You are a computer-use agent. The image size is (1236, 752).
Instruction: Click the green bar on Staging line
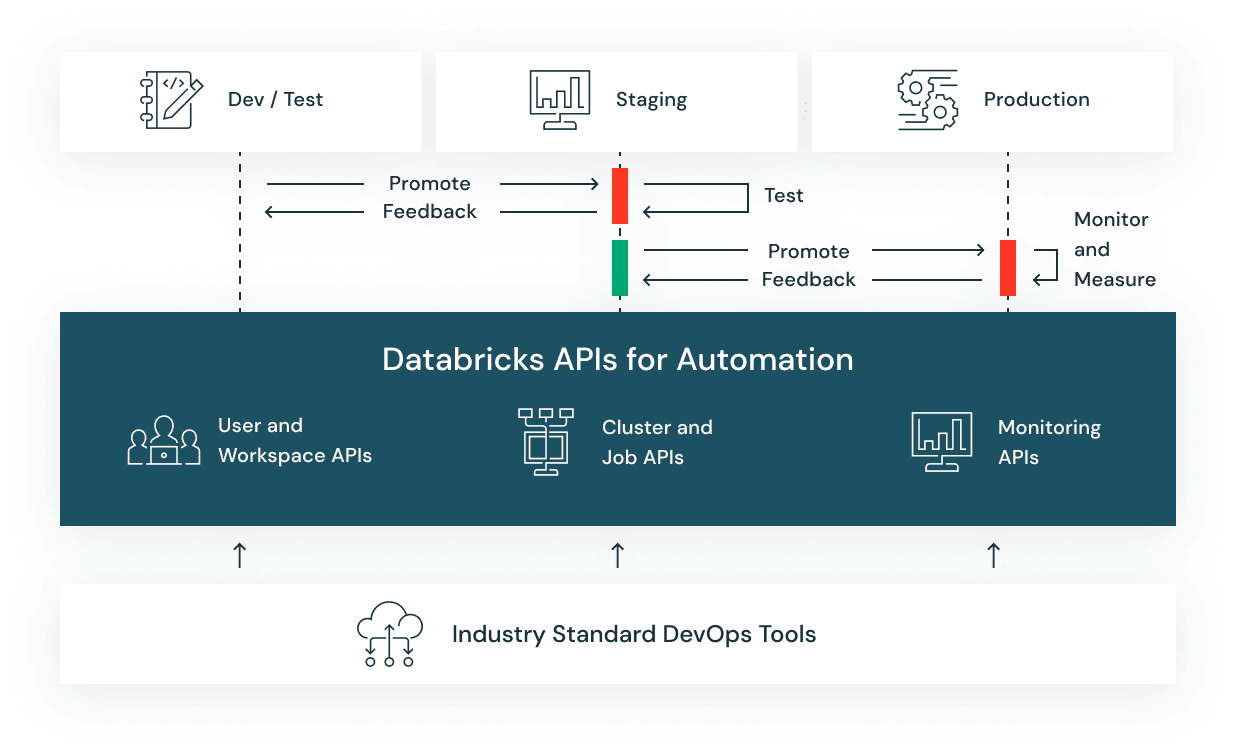(620, 268)
